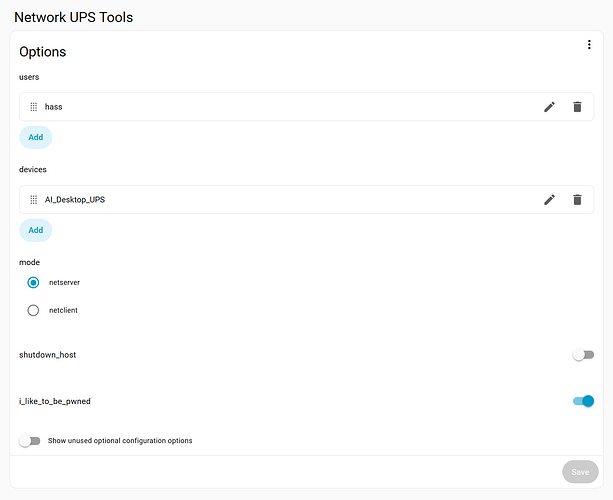Edit the AI_Desktop_UPS device entry
The height and width of the screenshot is (500, 613).
click(549, 200)
